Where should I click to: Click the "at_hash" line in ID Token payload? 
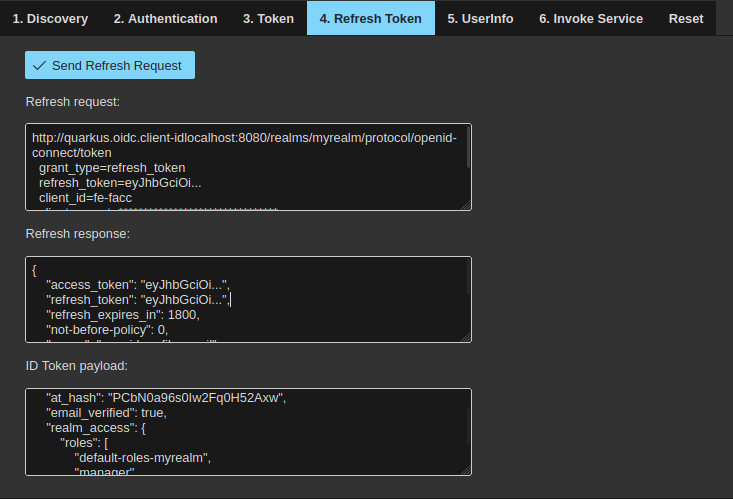166,398
